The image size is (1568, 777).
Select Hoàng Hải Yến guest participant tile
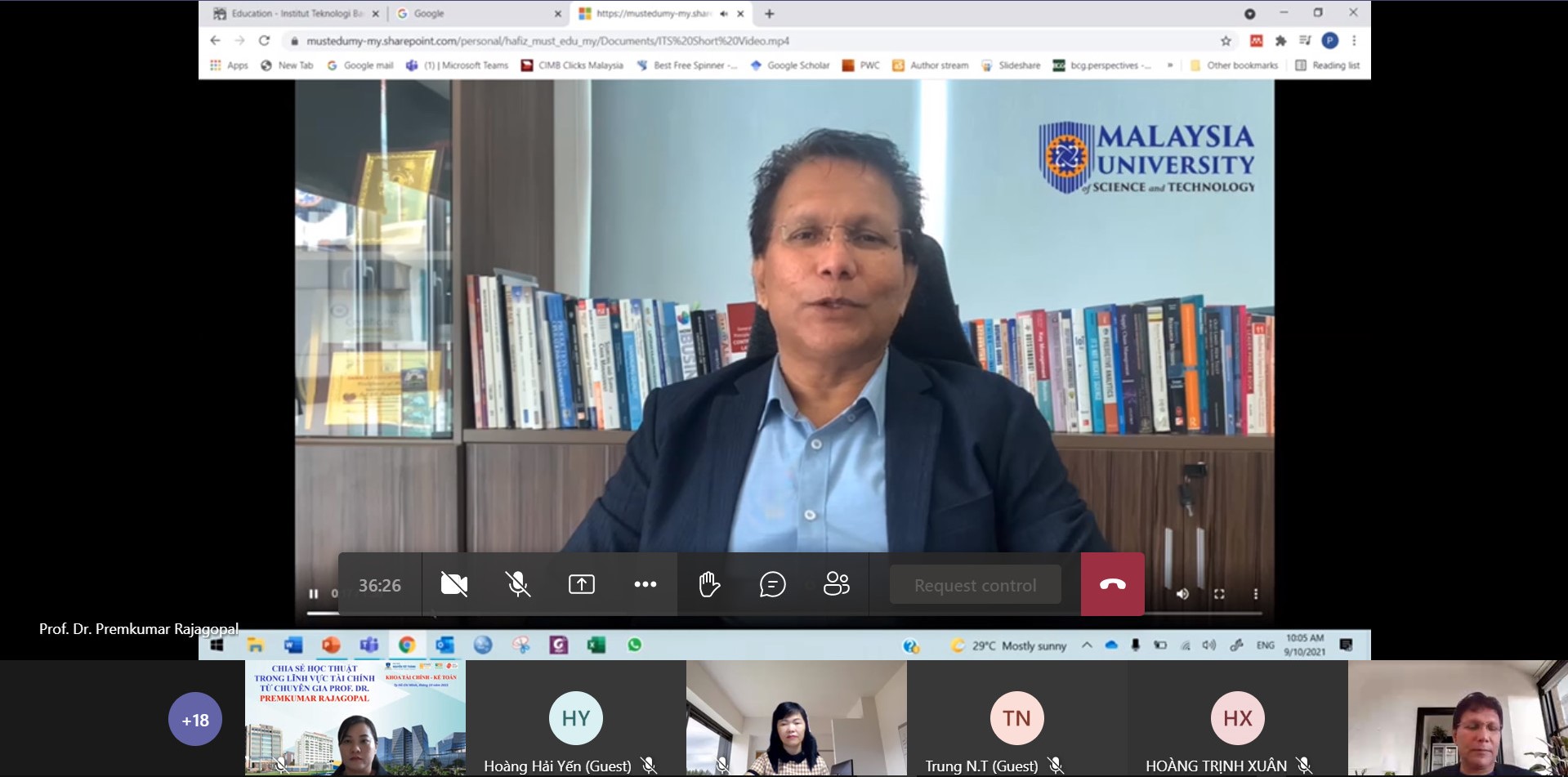(575, 719)
